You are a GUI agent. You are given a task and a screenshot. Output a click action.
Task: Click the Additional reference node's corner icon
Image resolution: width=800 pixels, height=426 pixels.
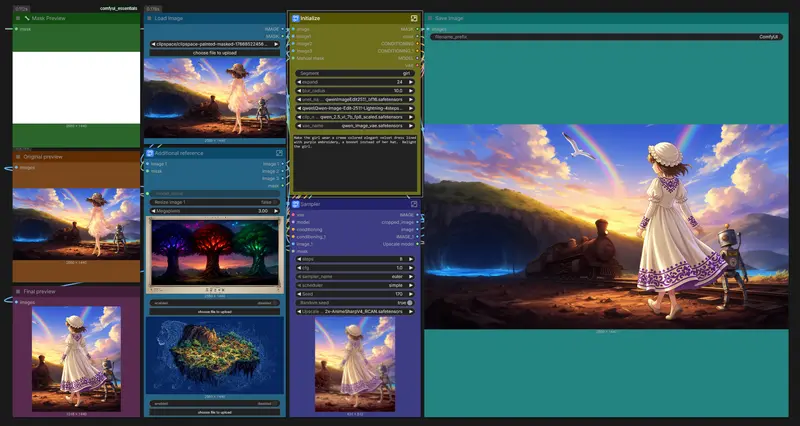pyautogui.click(x=278, y=152)
